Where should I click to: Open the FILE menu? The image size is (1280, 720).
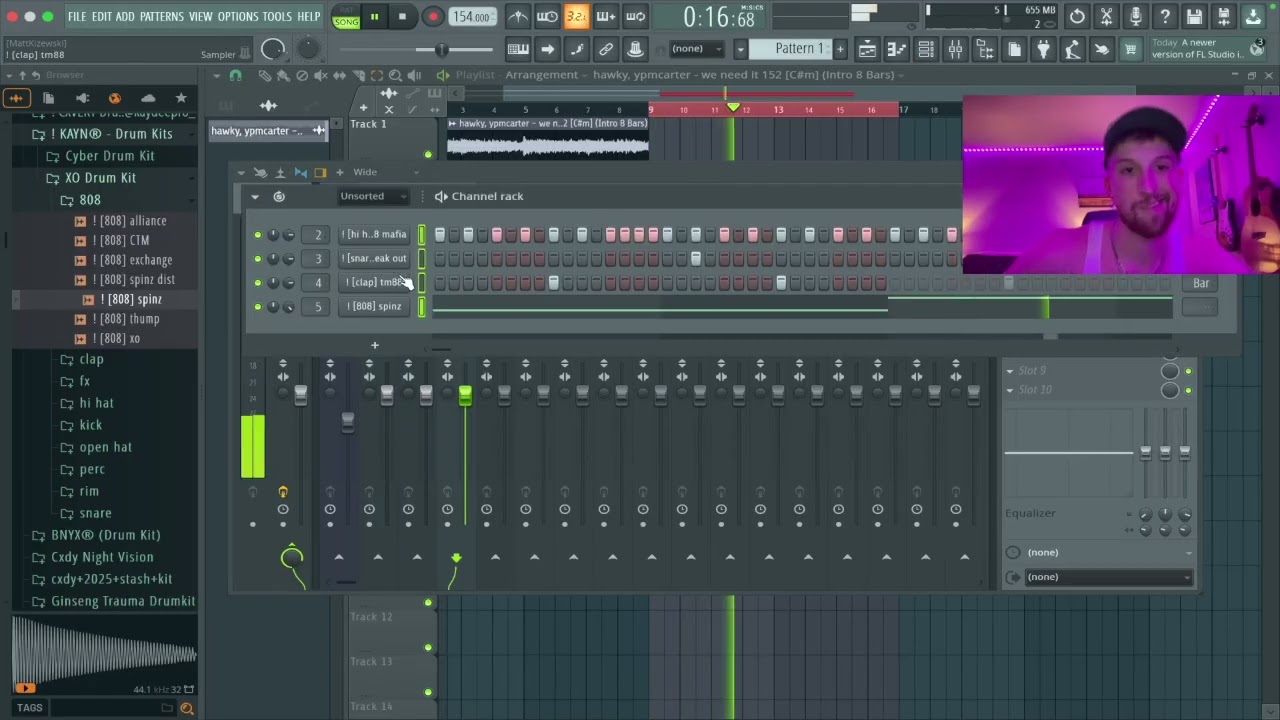pos(77,16)
